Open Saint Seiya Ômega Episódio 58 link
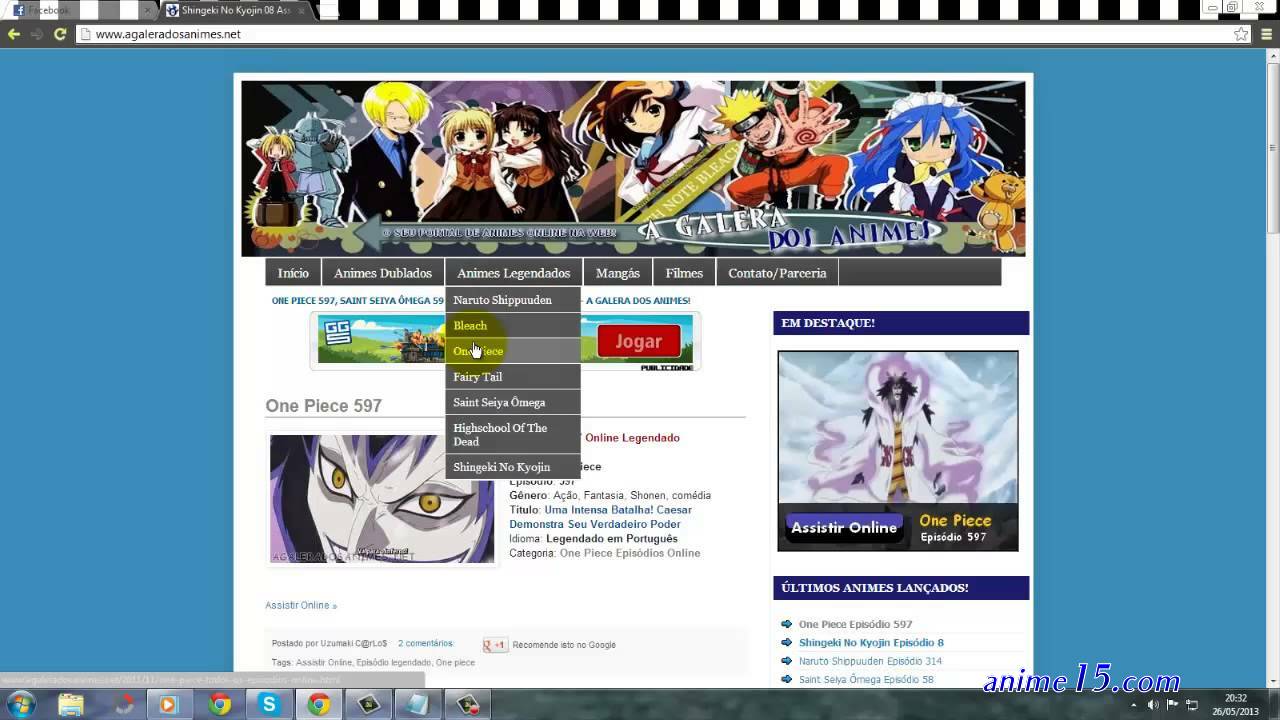The image size is (1280, 720). tap(866, 680)
